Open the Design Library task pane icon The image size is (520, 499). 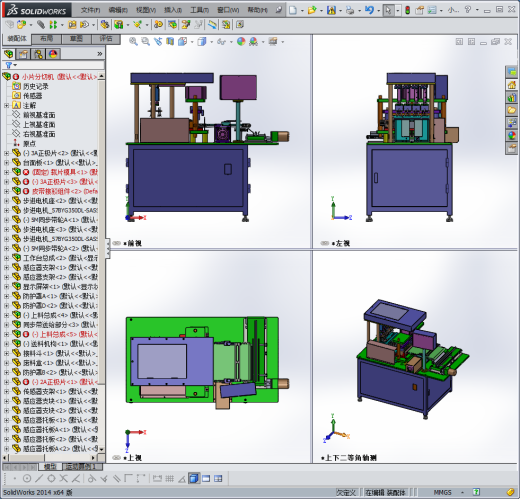512,98
